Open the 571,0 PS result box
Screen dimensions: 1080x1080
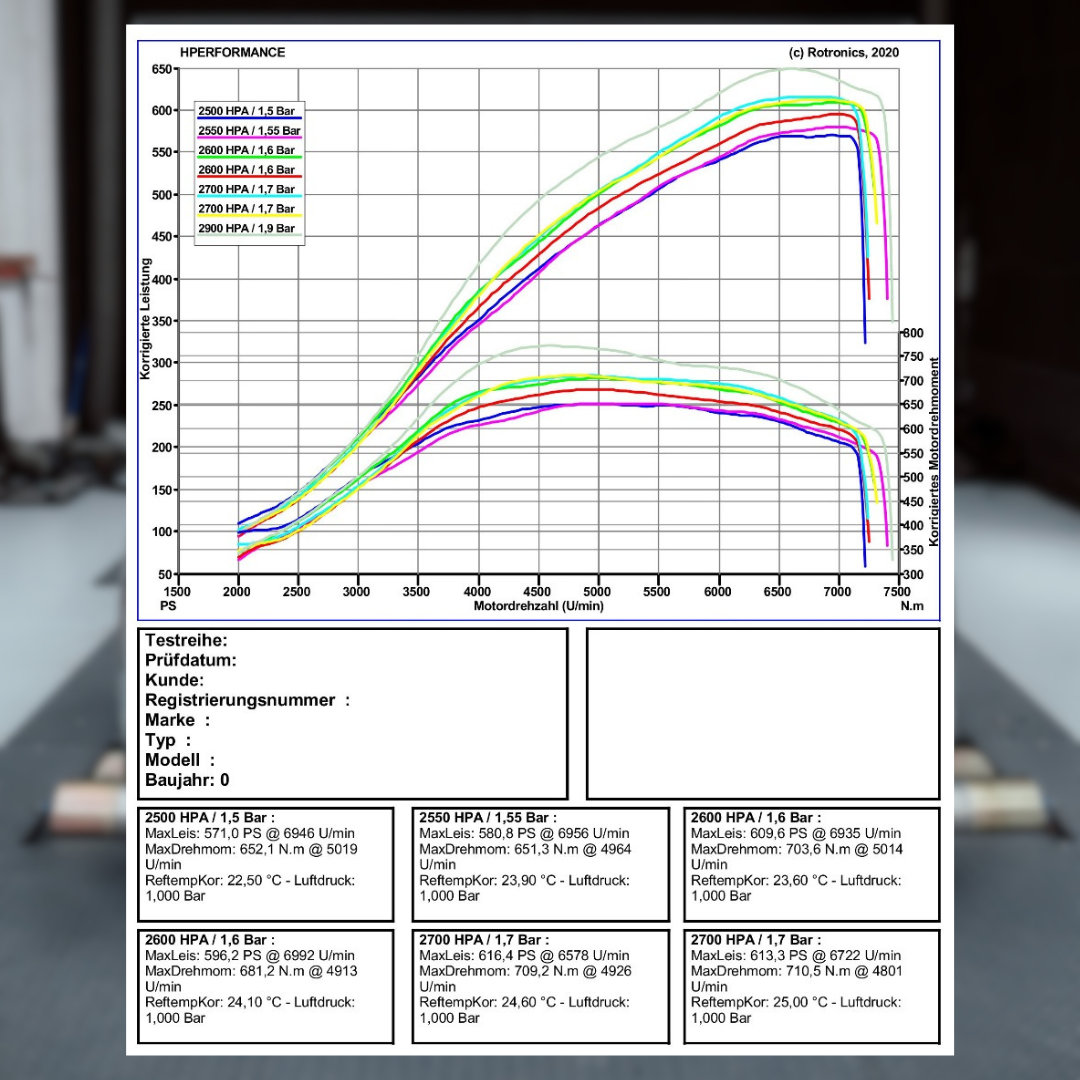(x=265, y=864)
